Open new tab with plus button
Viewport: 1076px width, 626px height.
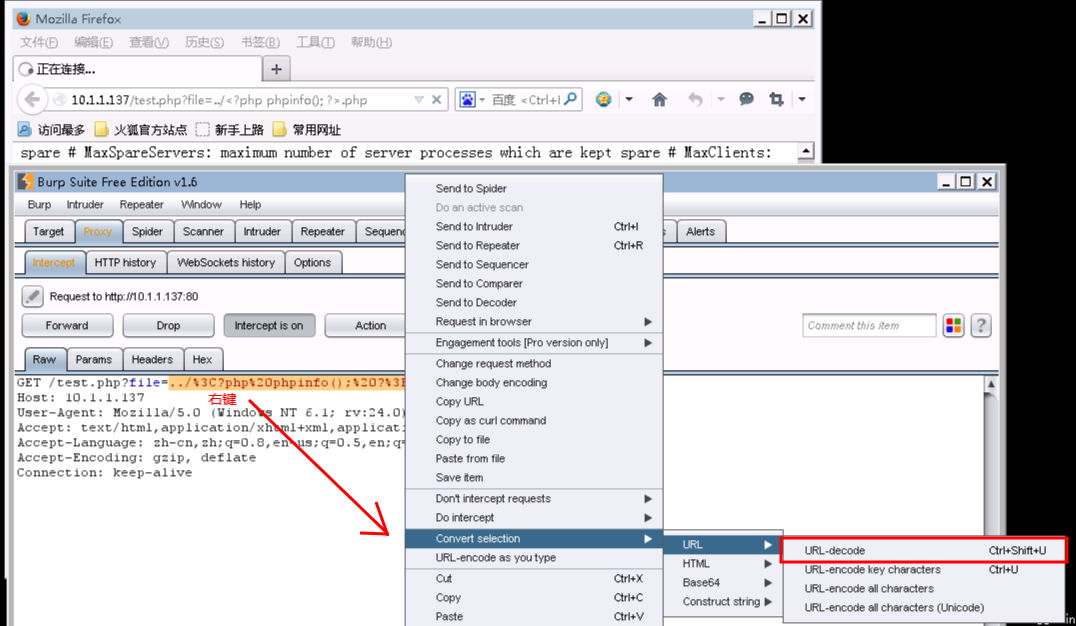pos(277,69)
